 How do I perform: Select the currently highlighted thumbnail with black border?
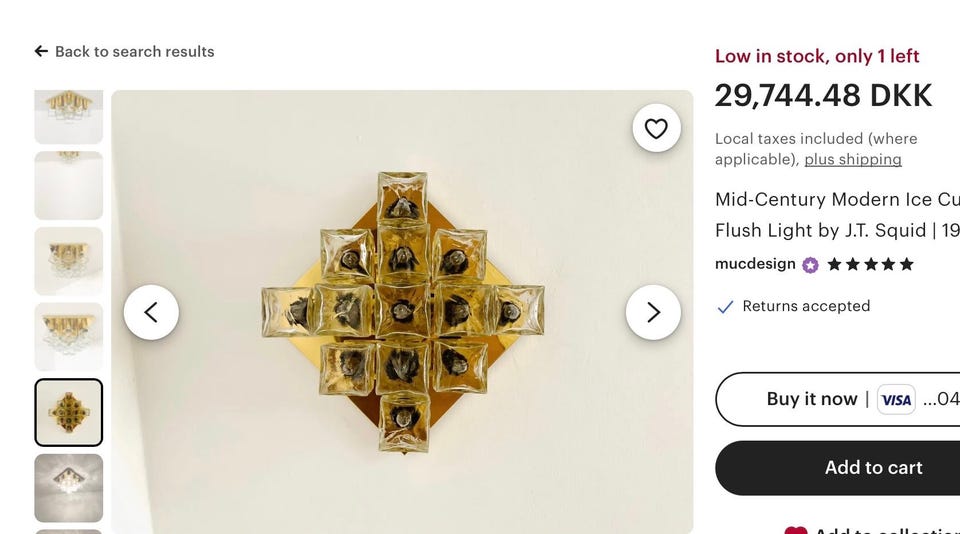point(68,412)
